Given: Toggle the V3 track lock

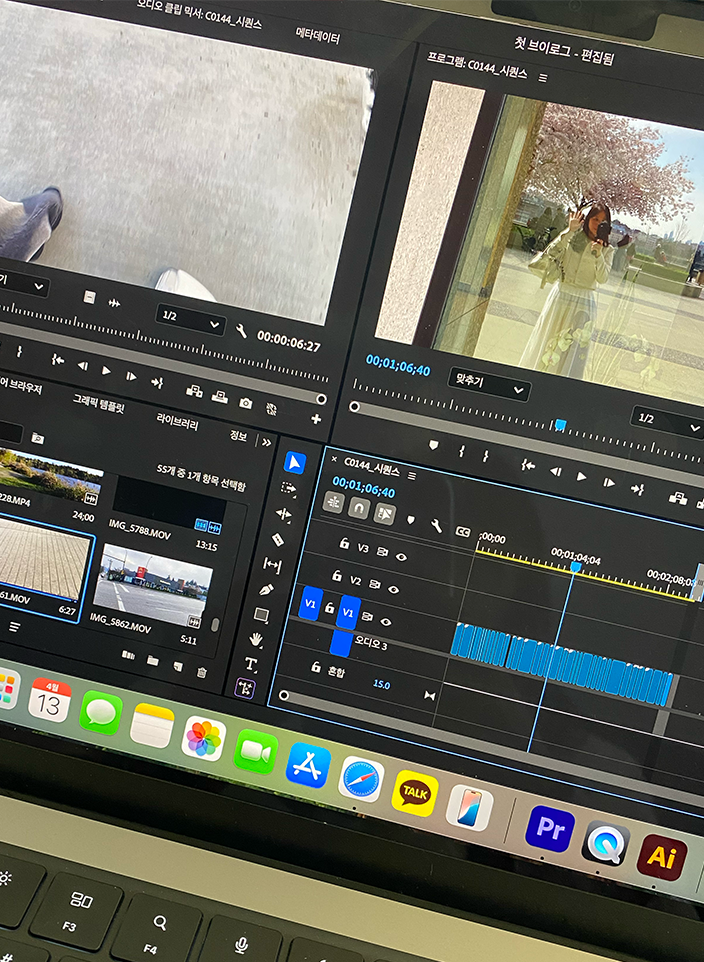Looking at the screenshot, I should [x=344, y=543].
